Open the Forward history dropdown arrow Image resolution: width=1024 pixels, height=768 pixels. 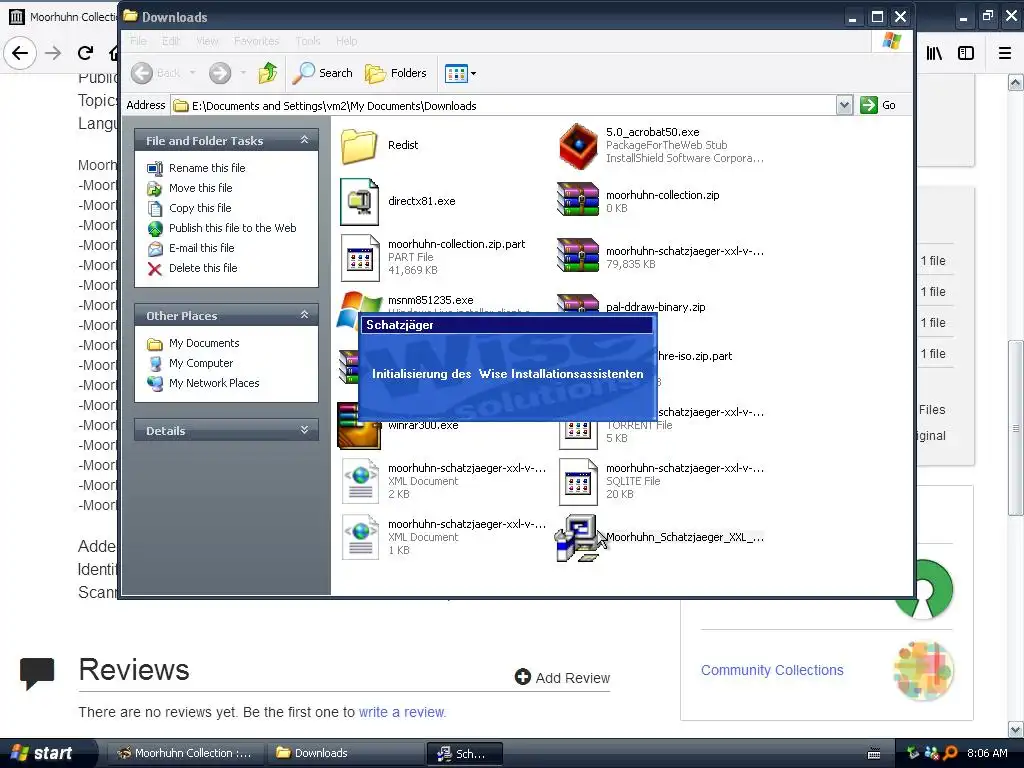(243, 73)
